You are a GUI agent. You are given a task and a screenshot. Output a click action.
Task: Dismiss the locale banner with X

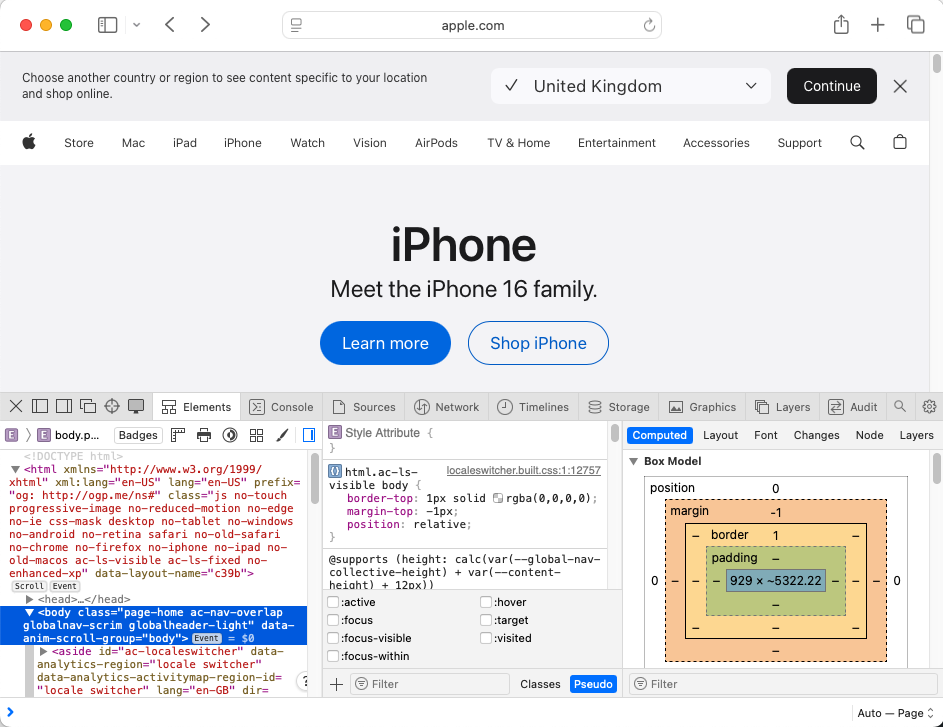click(900, 86)
